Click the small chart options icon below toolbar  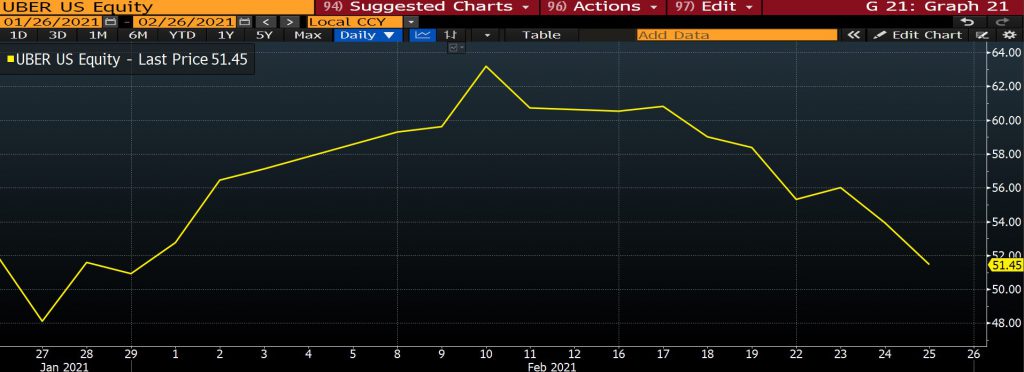pos(456,48)
